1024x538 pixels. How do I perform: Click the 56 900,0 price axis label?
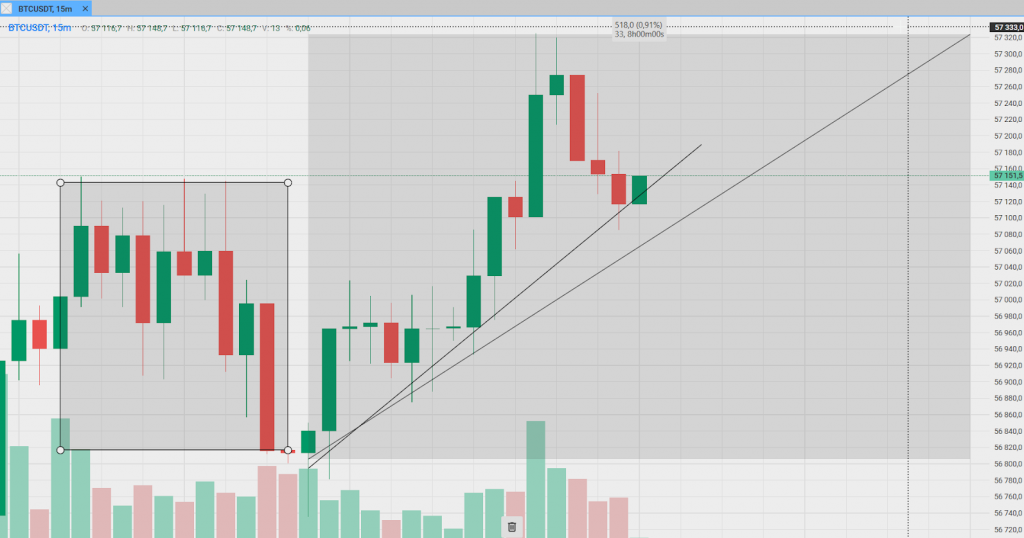pyautogui.click(x=1008, y=382)
